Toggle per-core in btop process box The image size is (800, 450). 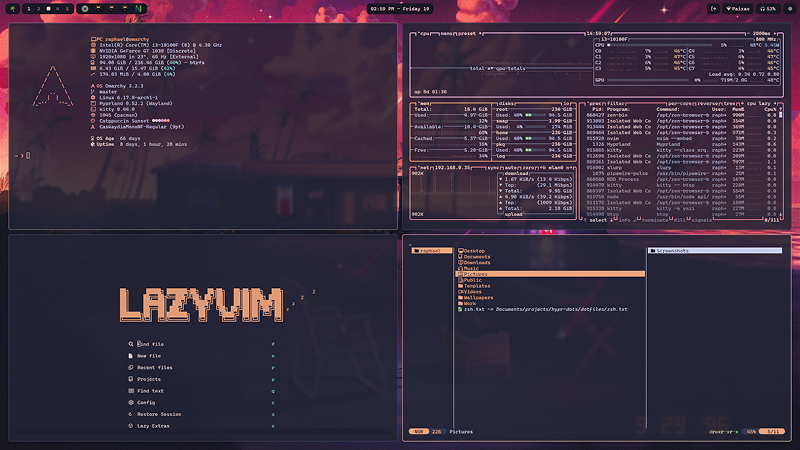[680, 104]
